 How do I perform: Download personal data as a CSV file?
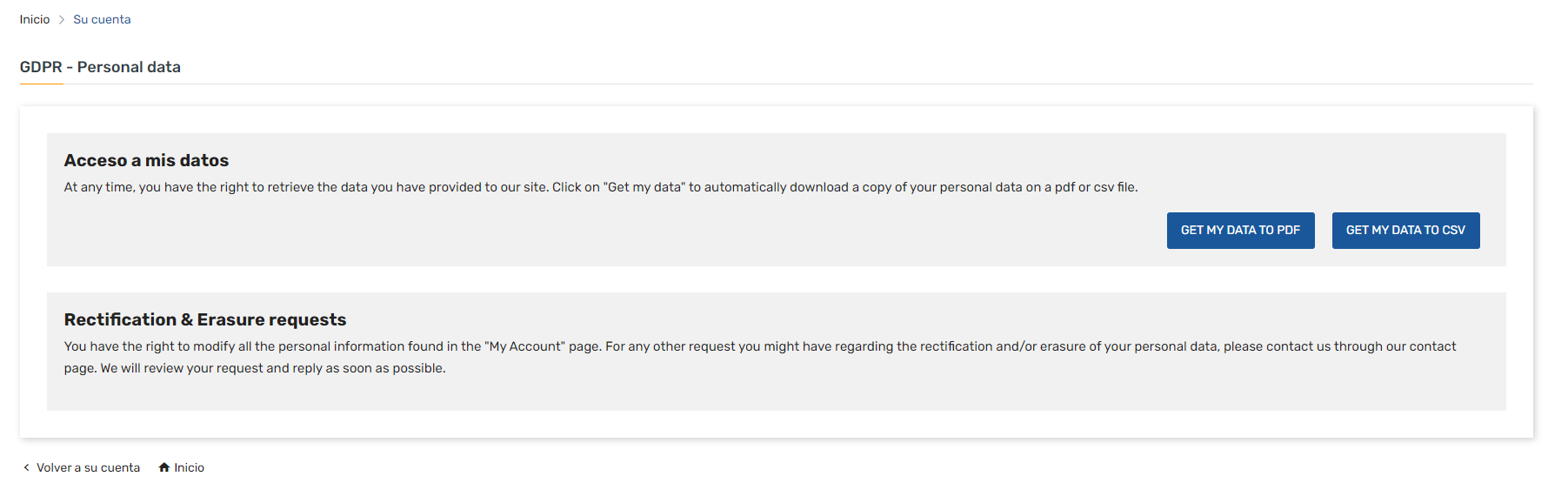[x=1405, y=231]
